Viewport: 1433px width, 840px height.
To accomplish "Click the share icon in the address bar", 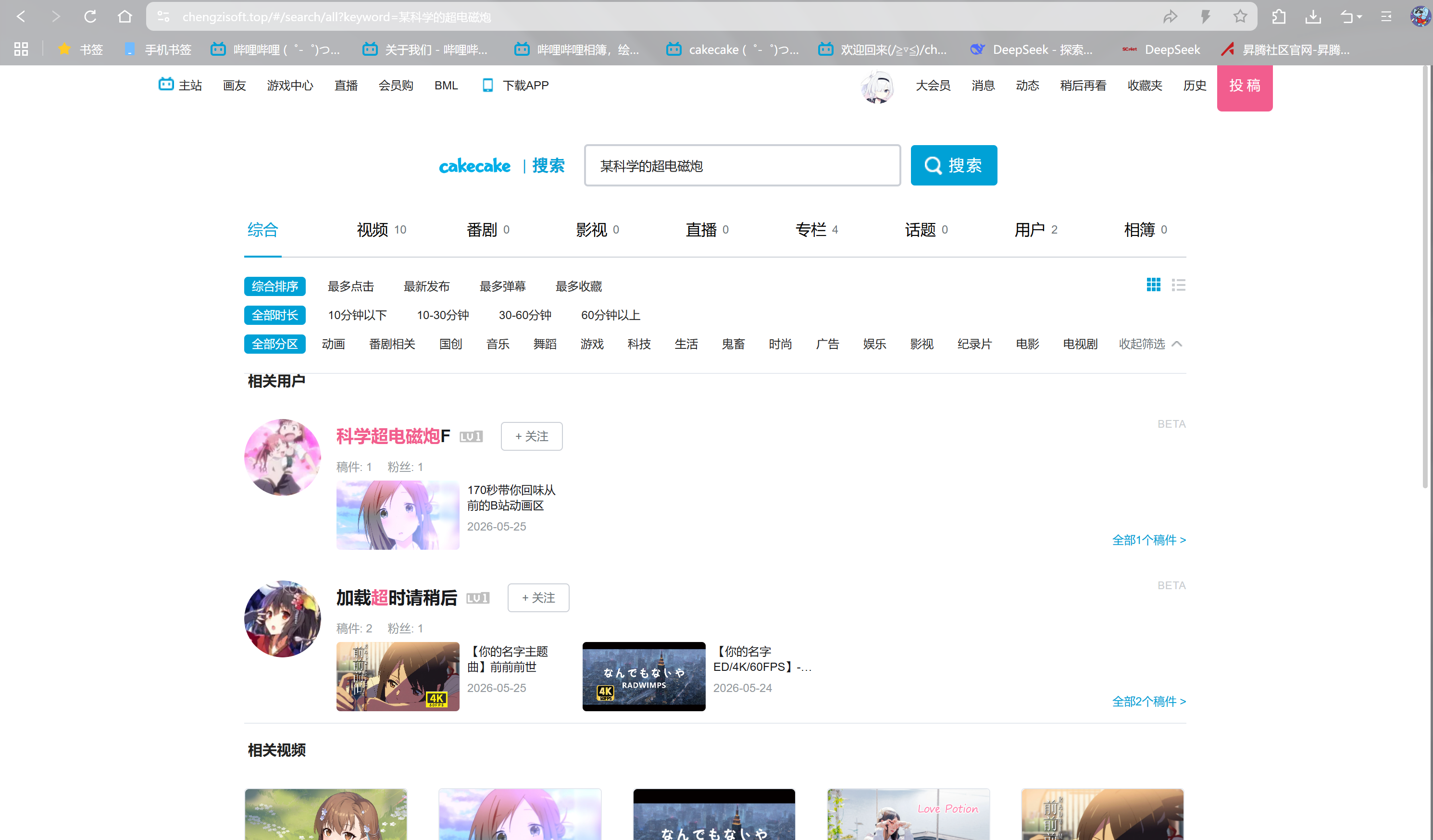I will tap(1170, 16).
